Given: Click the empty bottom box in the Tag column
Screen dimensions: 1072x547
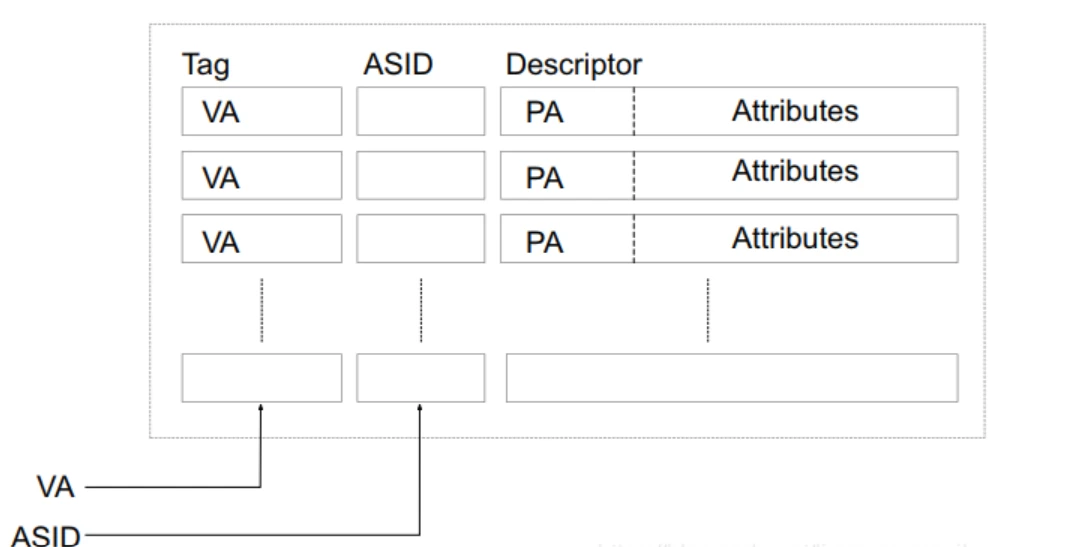Looking at the screenshot, I should (261, 378).
